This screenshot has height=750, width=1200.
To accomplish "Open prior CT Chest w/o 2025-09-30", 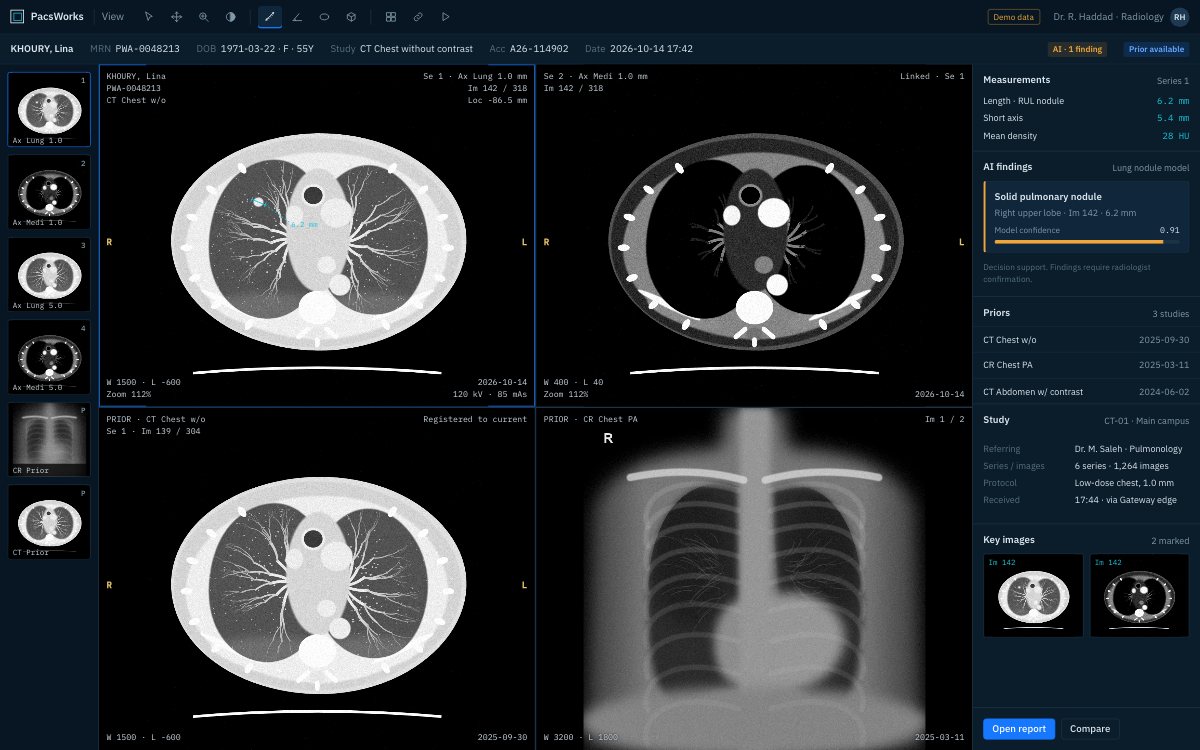I will pyautogui.click(x=1086, y=340).
